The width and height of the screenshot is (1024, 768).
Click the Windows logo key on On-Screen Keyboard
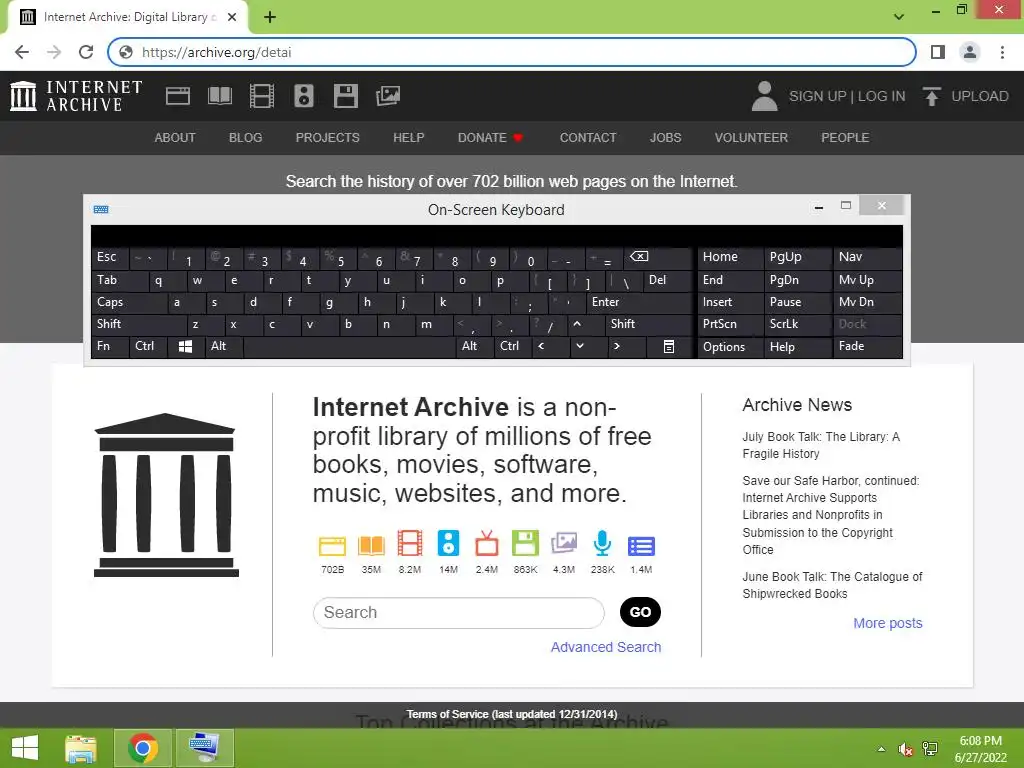pyautogui.click(x=185, y=347)
